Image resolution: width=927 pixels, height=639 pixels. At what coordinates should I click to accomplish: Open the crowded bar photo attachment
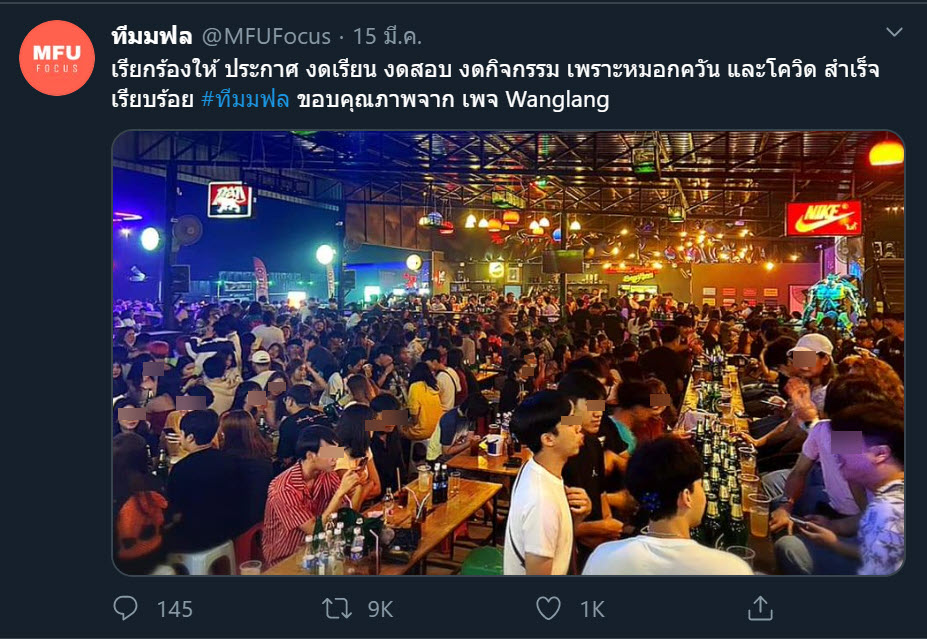tap(508, 353)
